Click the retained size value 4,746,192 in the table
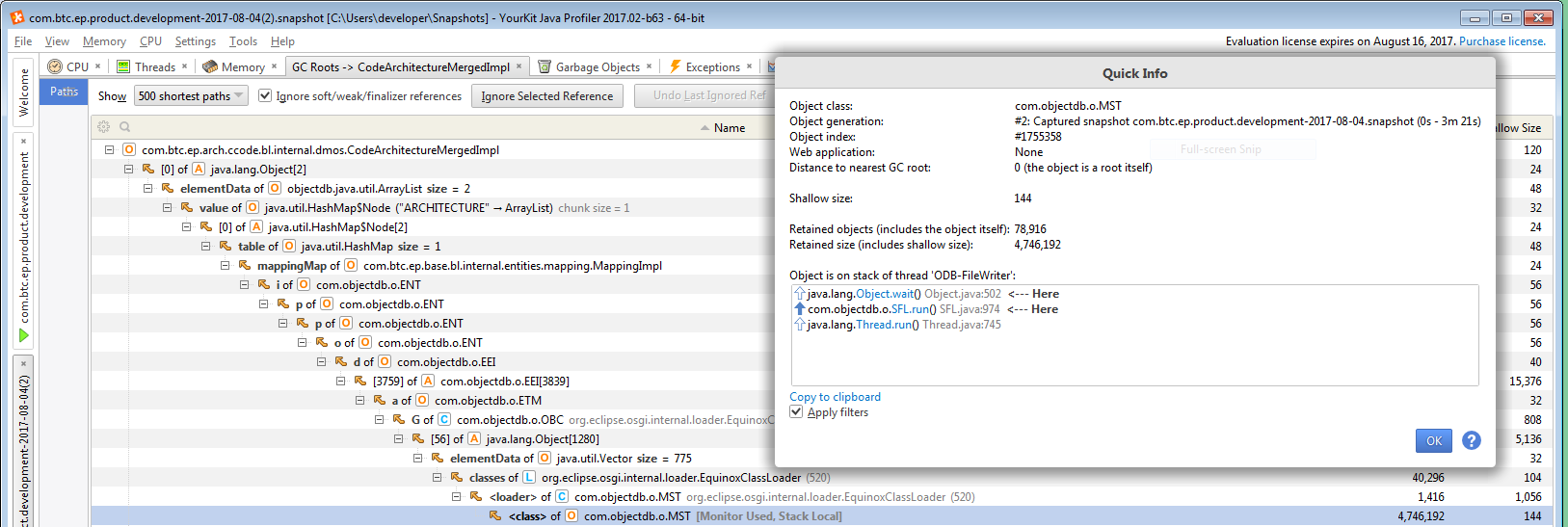Viewport: 1568px width, 527px height. 1421,515
